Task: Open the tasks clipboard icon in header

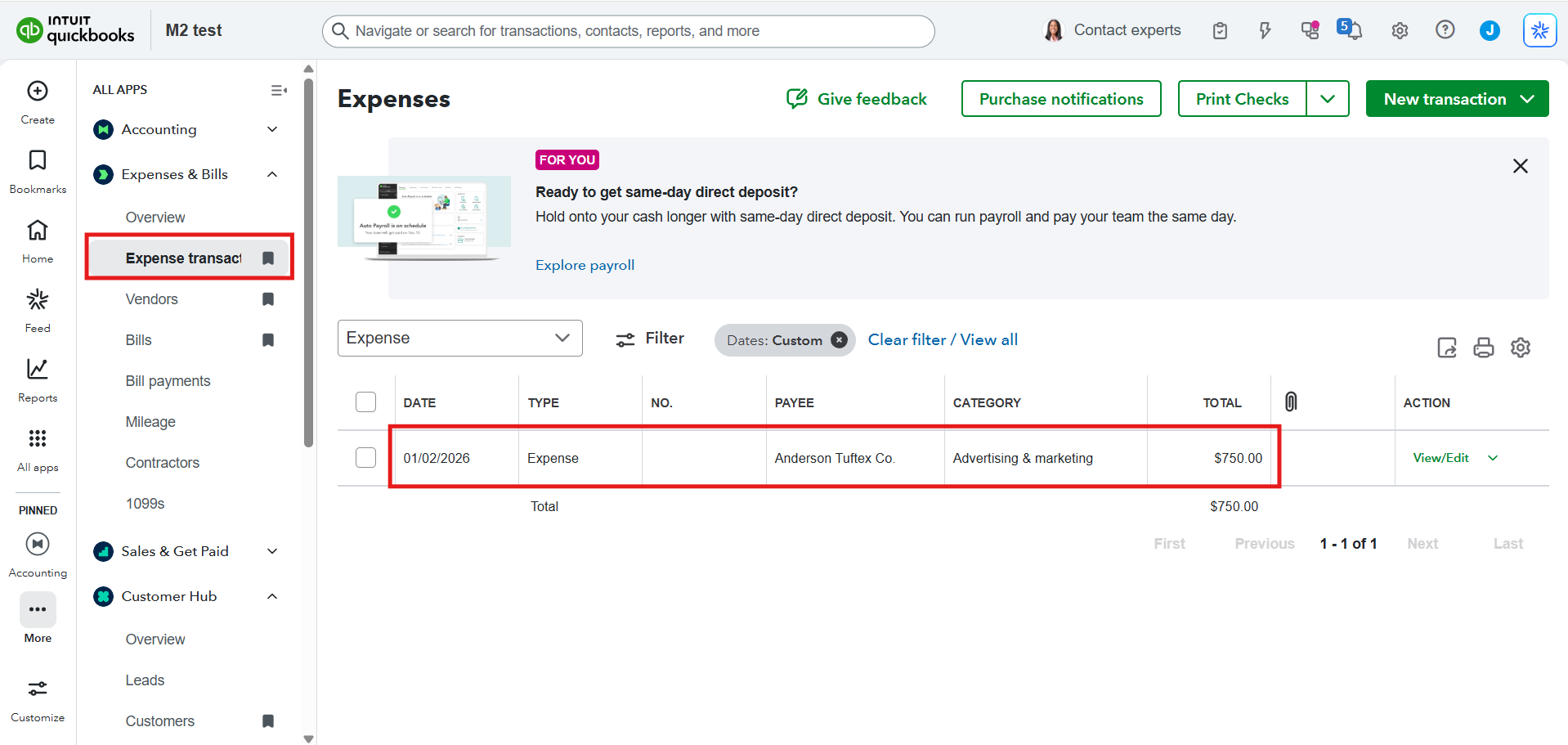Action: tap(1220, 31)
